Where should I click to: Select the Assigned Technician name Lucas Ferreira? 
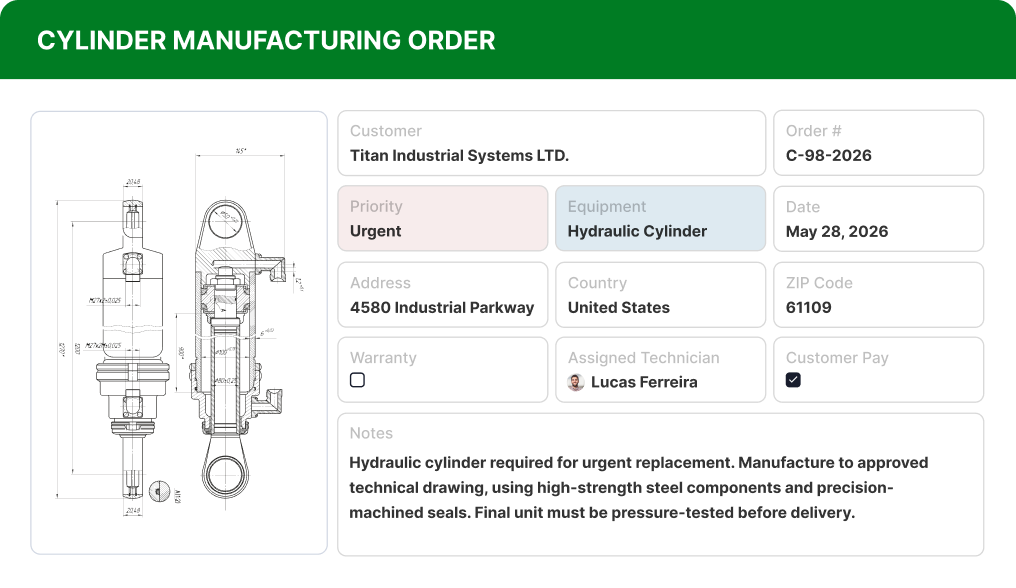click(644, 382)
